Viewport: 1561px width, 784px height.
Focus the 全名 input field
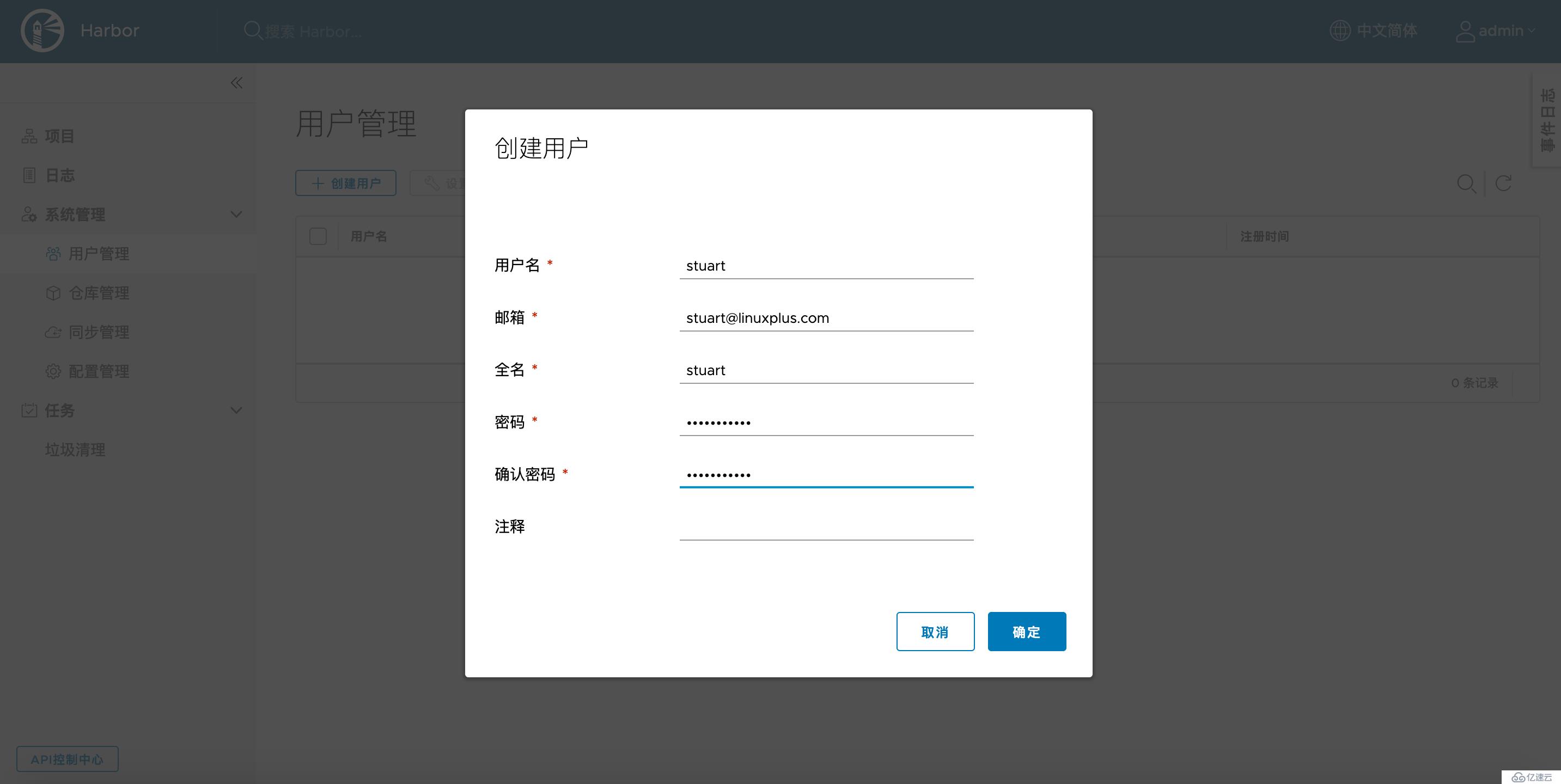pyautogui.click(x=827, y=370)
